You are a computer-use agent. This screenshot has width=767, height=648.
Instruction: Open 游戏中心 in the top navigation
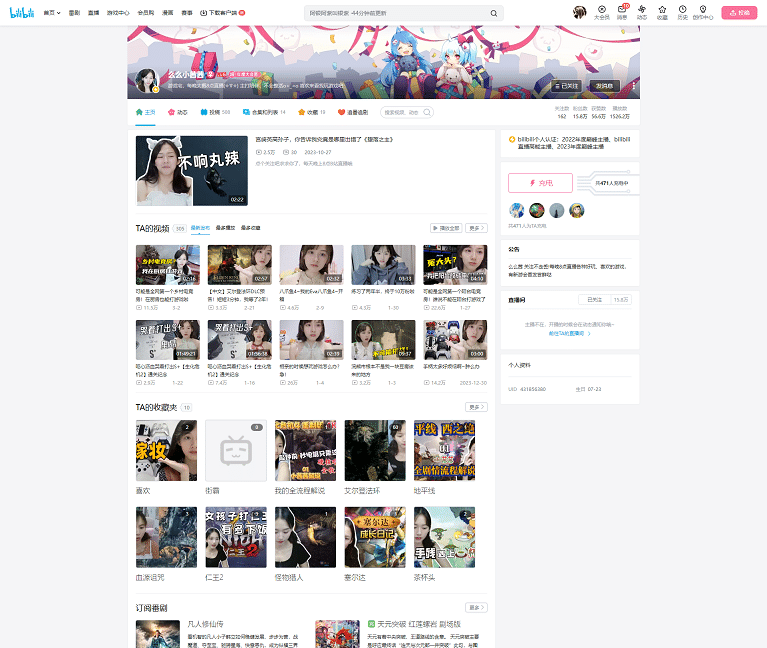coord(118,13)
